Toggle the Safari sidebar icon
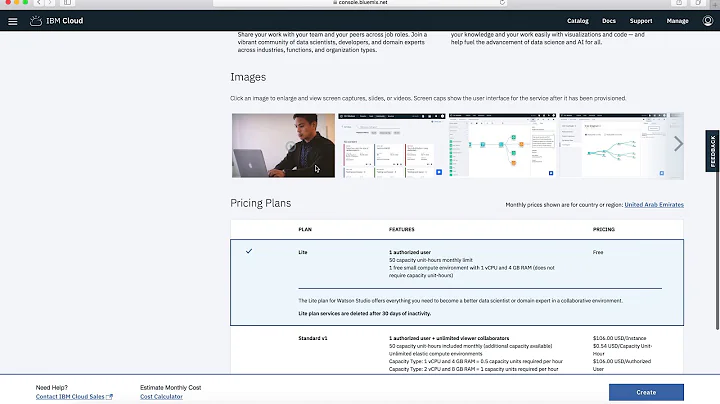 click(x=67, y=3)
